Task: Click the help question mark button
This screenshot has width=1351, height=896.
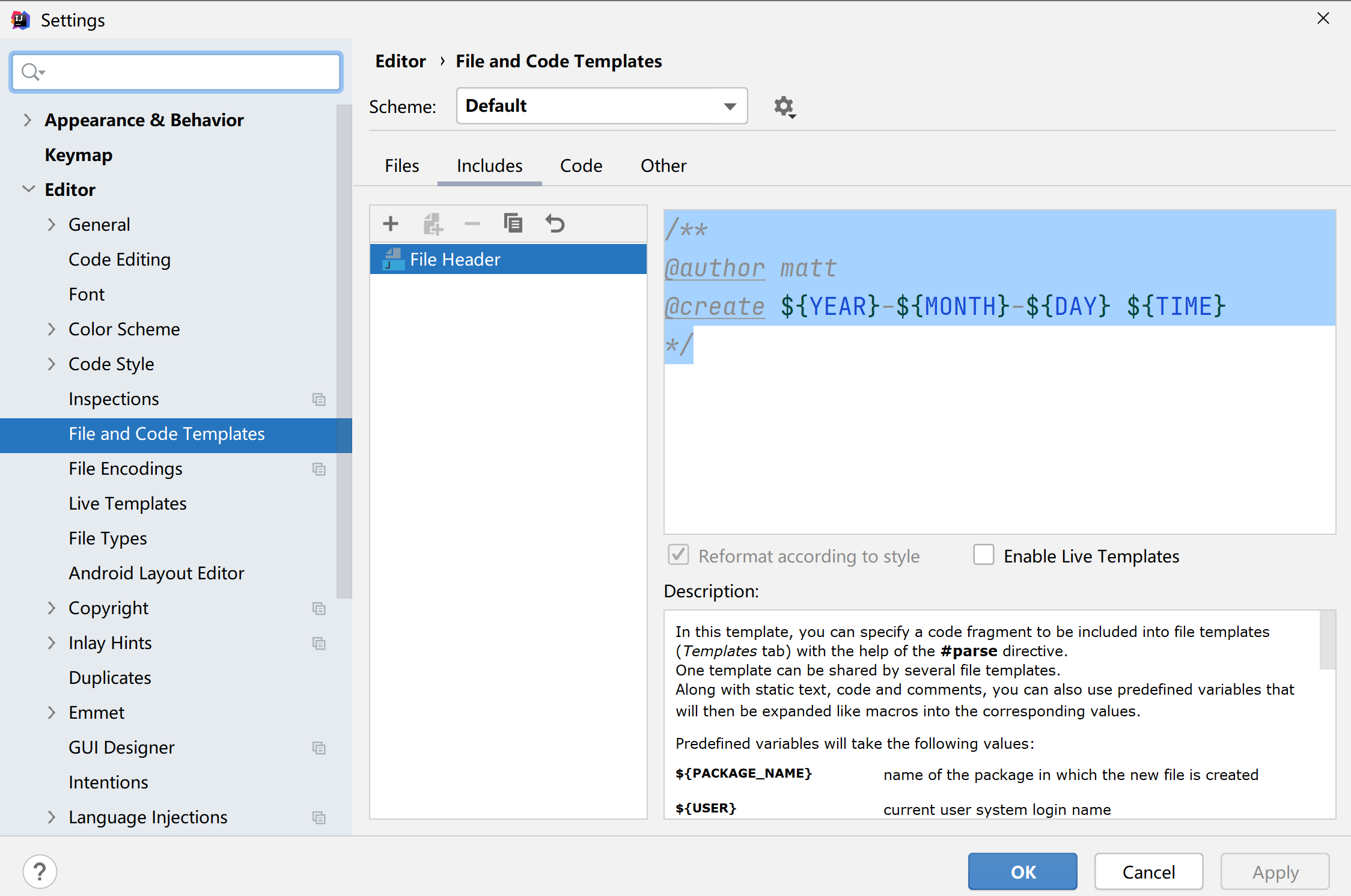Action: tap(40, 871)
